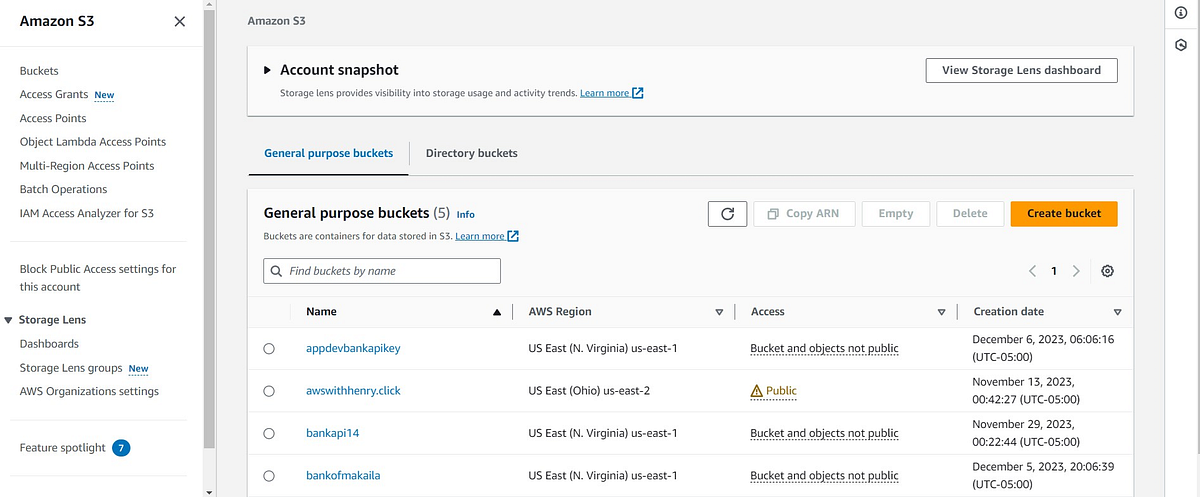Open Access Points in the sidebar
The height and width of the screenshot is (497, 1200).
[53, 118]
